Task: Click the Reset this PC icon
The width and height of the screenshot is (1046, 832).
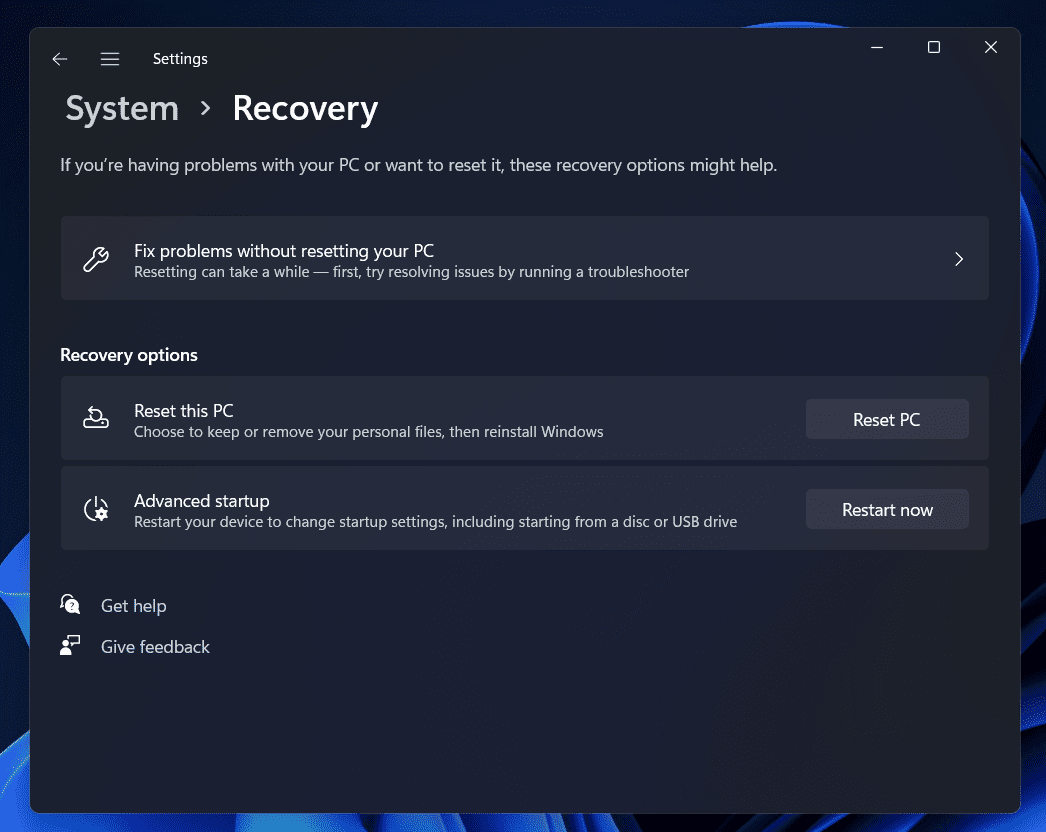Action: pos(96,419)
